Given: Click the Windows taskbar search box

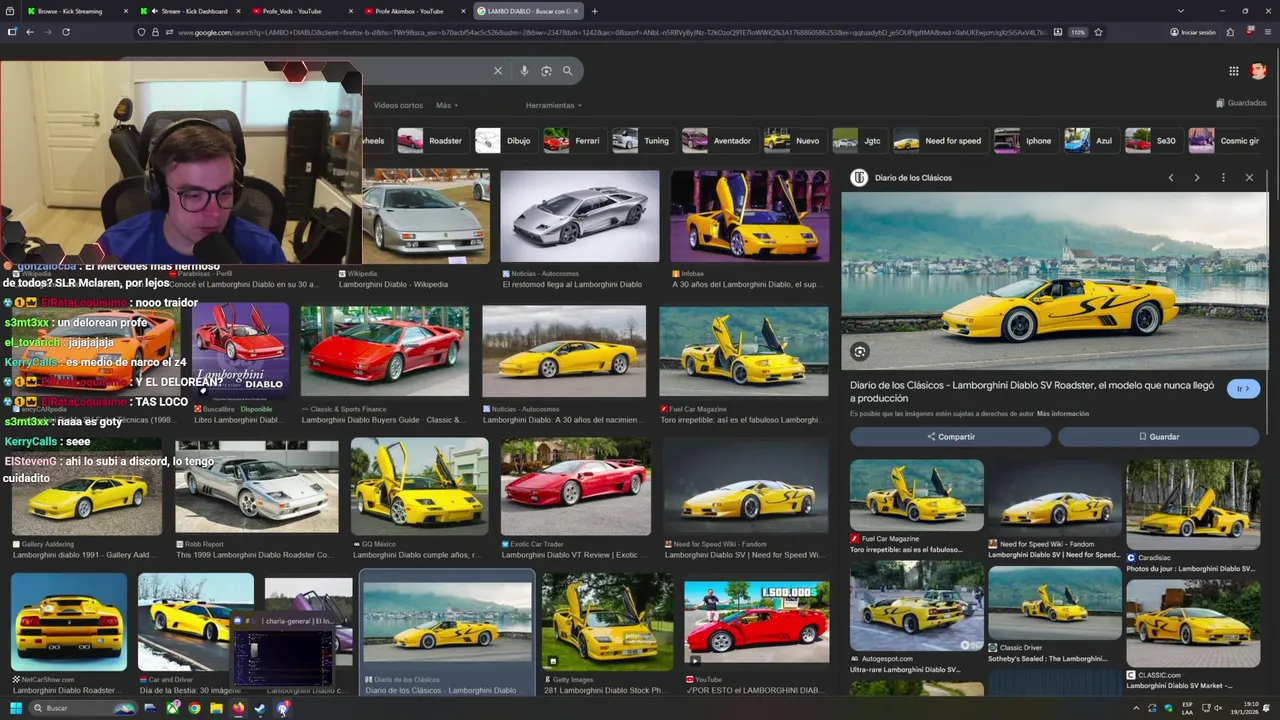Looking at the screenshot, I should click(85, 708).
